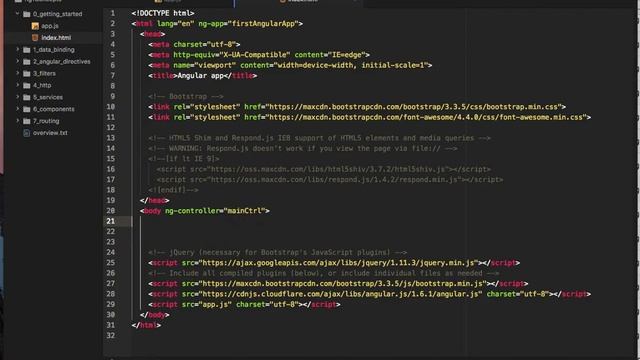
Task: Collapse the 0_getting_started folder arrow
Action: pos(18,14)
